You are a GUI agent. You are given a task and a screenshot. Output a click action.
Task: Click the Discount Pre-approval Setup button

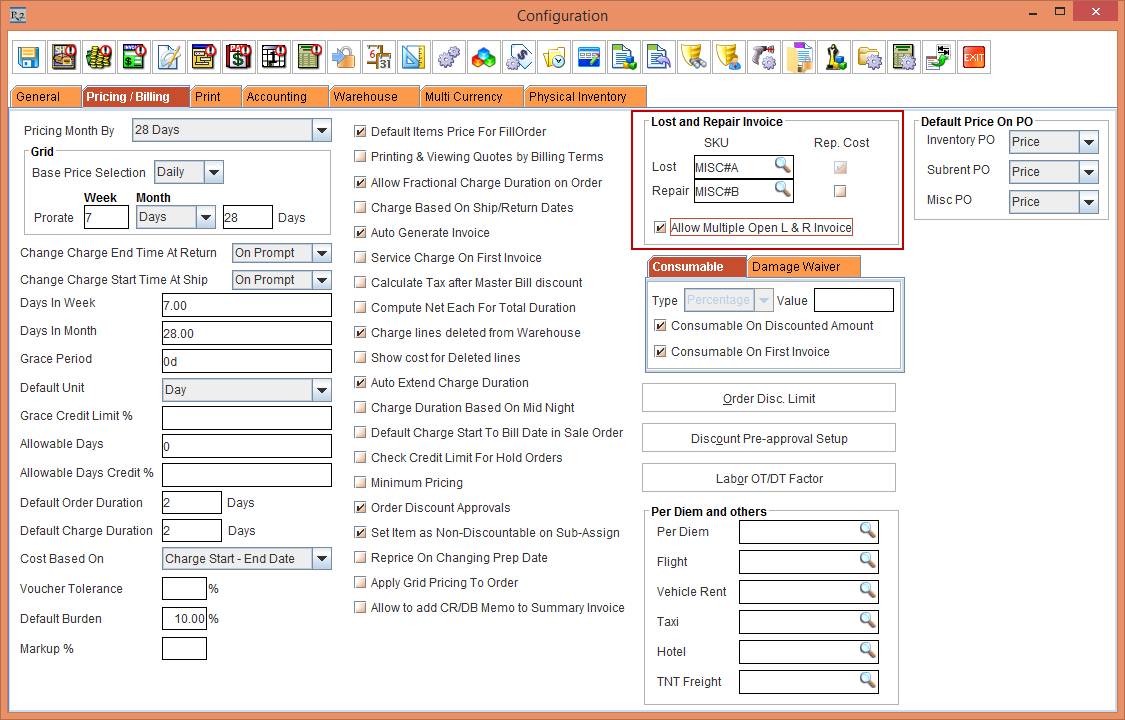pos(768,439)
